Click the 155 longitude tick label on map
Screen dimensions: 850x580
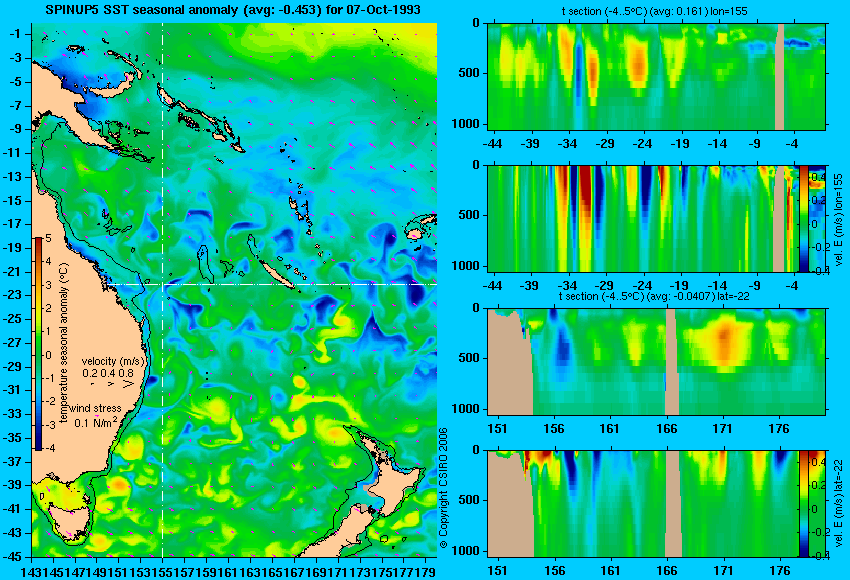point(163,571)
